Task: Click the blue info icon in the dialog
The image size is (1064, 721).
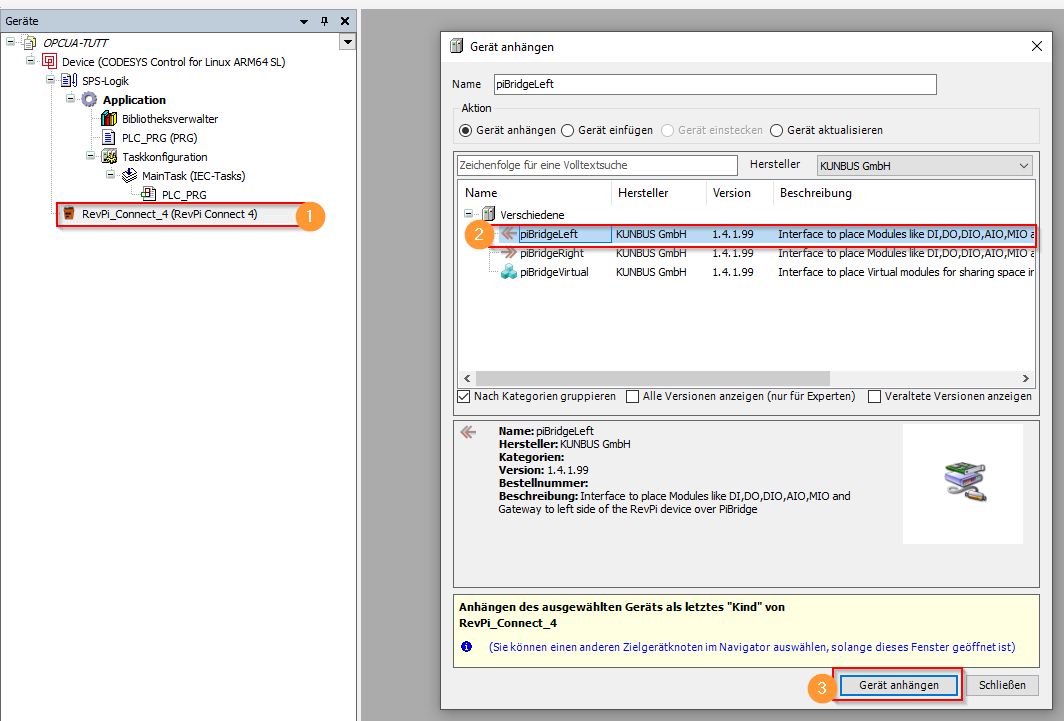Action: pos(466,646)
